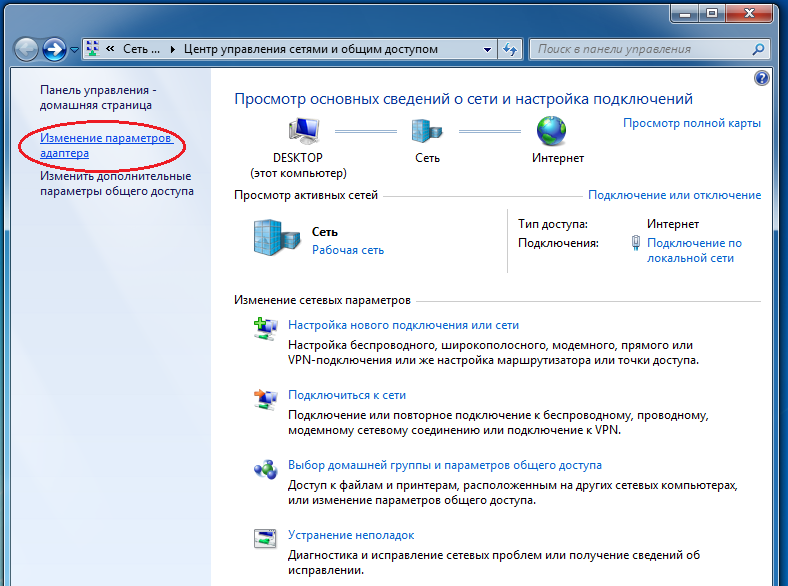This screenshot has width=788, height=586.
Task: Click the Back navigation arrow button
Action: [26, 49]
